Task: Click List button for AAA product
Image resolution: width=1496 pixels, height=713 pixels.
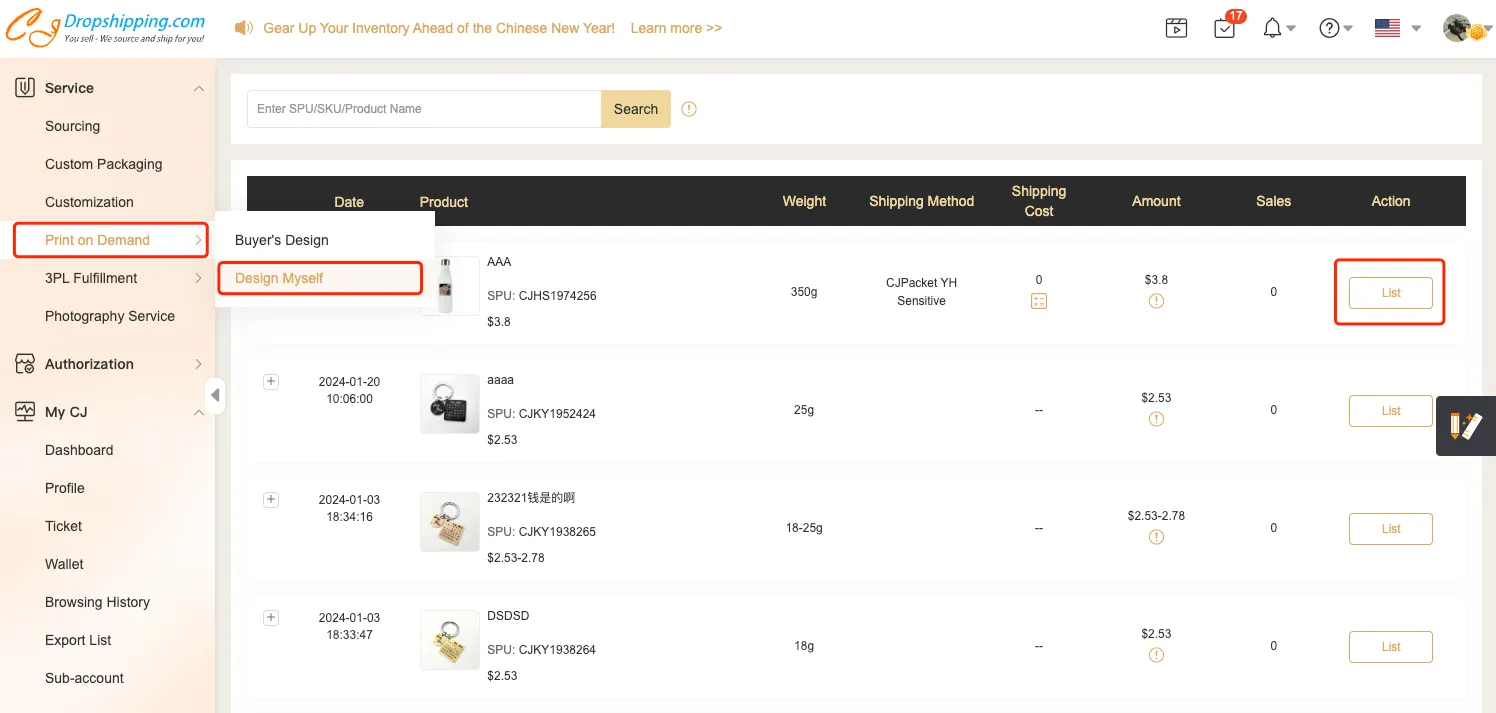Action: tap(1390, 293)
